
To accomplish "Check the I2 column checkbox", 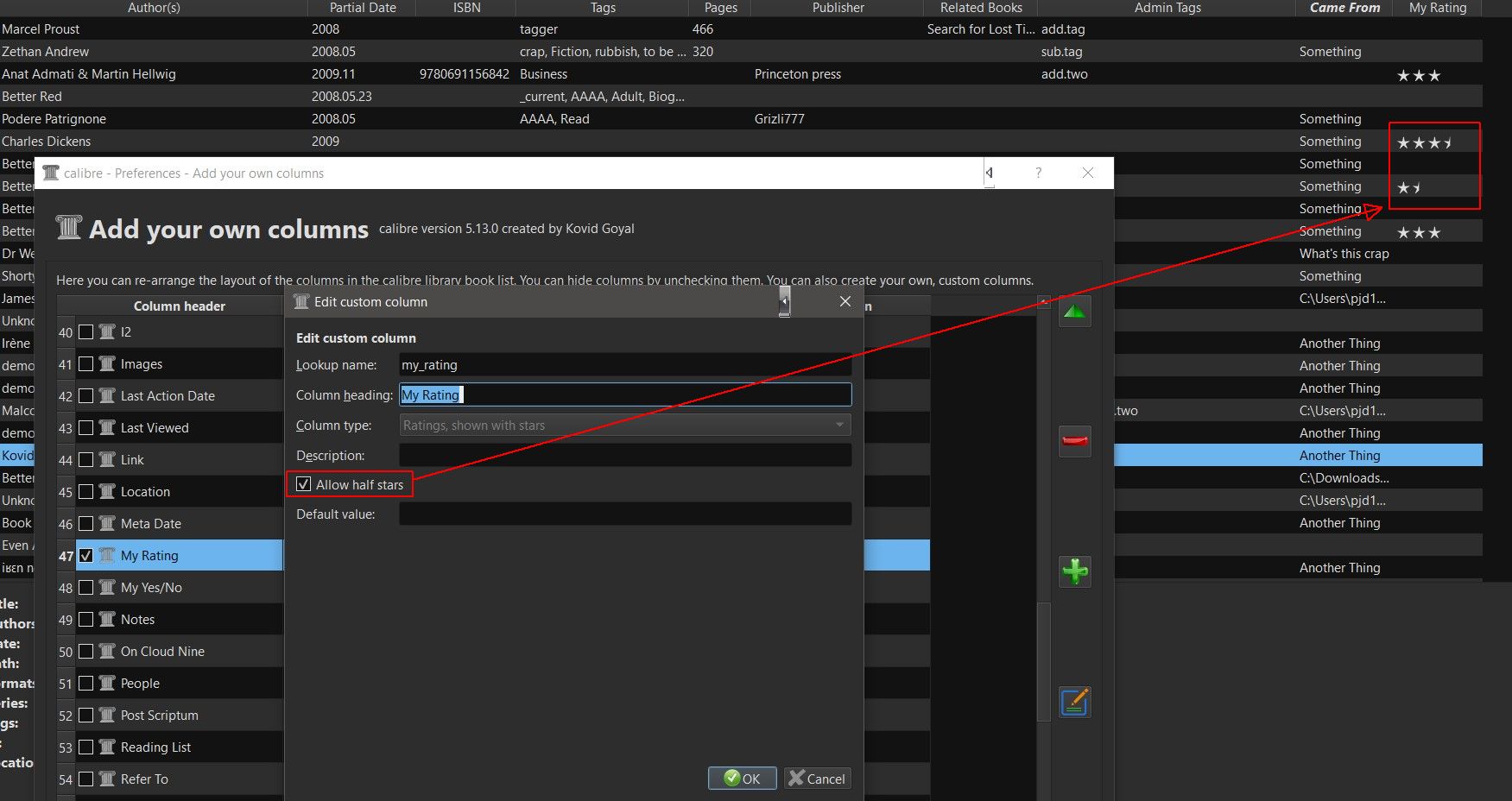I will point(86,331).
